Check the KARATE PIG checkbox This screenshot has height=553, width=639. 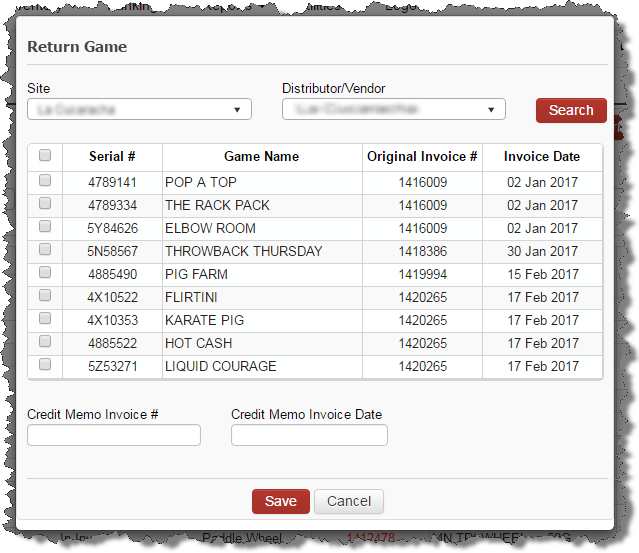[x=45, y=318]
